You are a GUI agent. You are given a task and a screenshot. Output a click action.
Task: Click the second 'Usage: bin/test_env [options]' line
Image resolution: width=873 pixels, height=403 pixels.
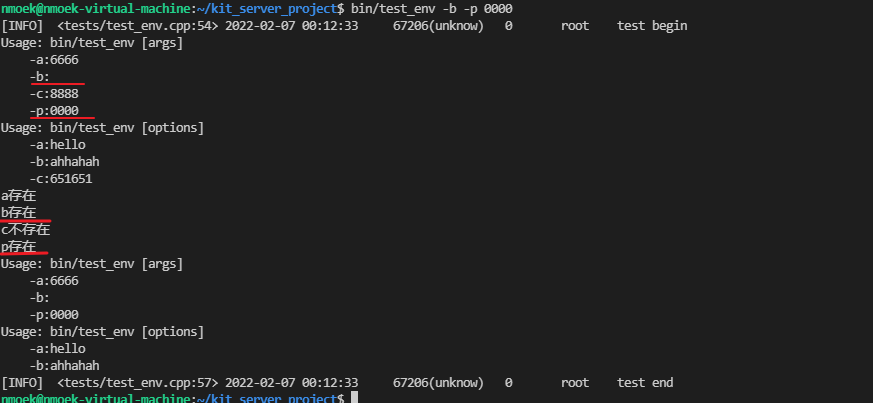click(x=102, y=332)
